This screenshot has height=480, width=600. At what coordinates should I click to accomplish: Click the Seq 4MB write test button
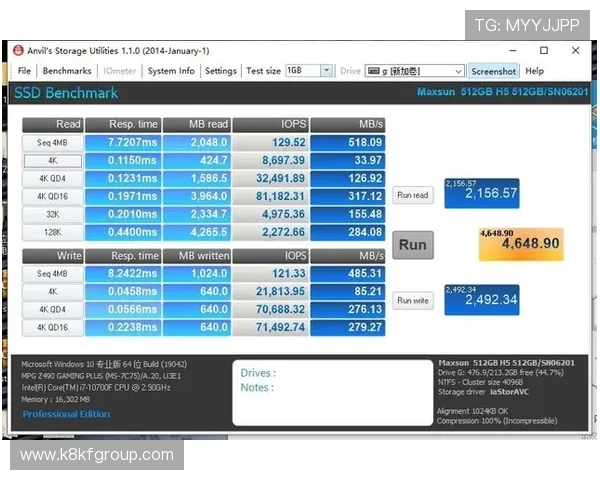[53, 274]
